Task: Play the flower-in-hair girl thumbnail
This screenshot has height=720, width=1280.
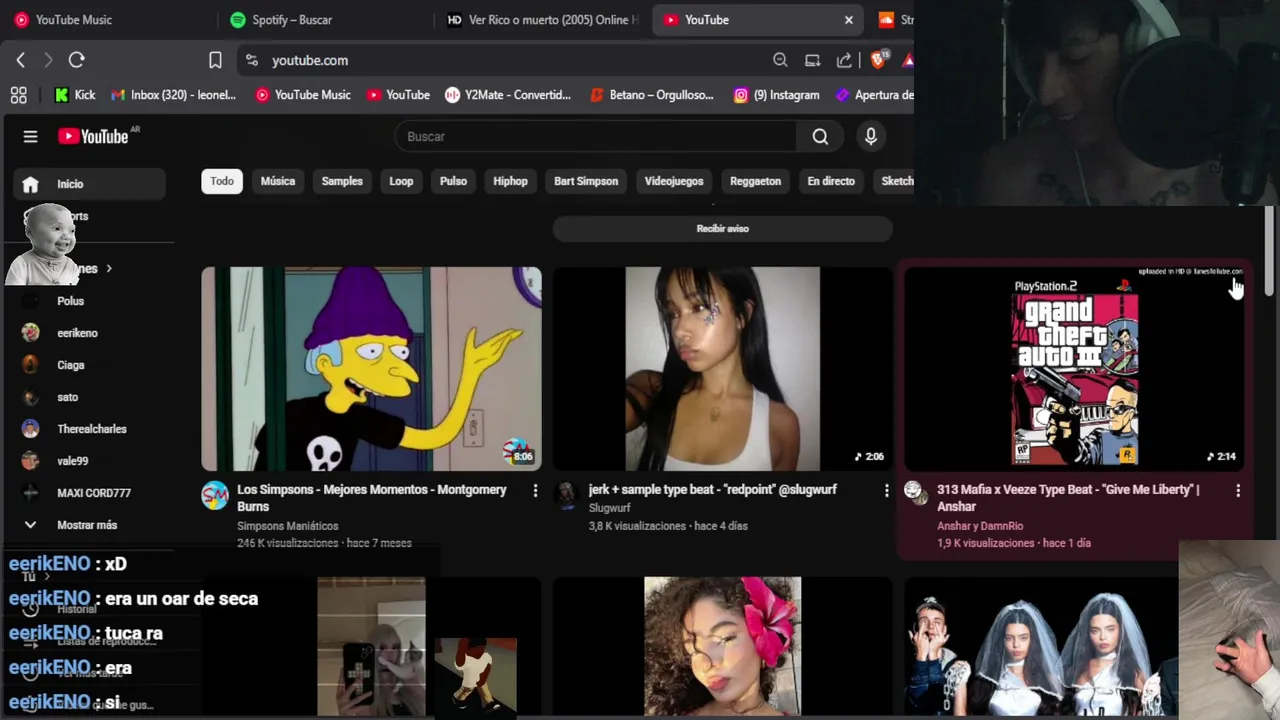Action: coord(722,646)
